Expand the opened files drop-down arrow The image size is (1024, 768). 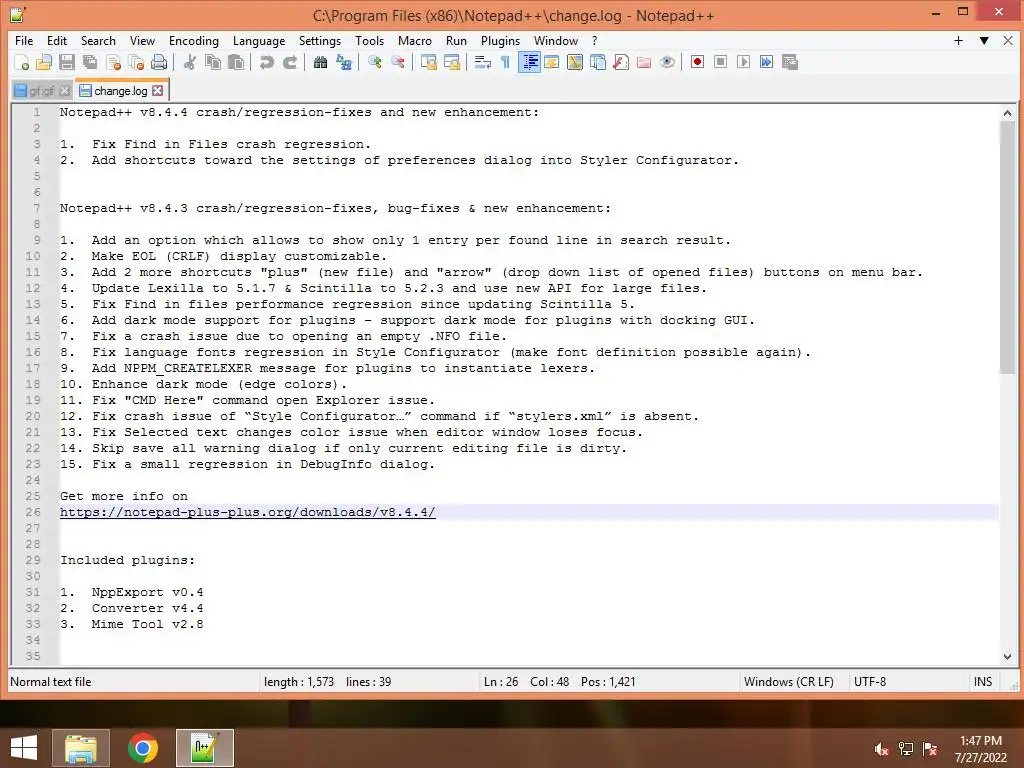click(984, 40)
